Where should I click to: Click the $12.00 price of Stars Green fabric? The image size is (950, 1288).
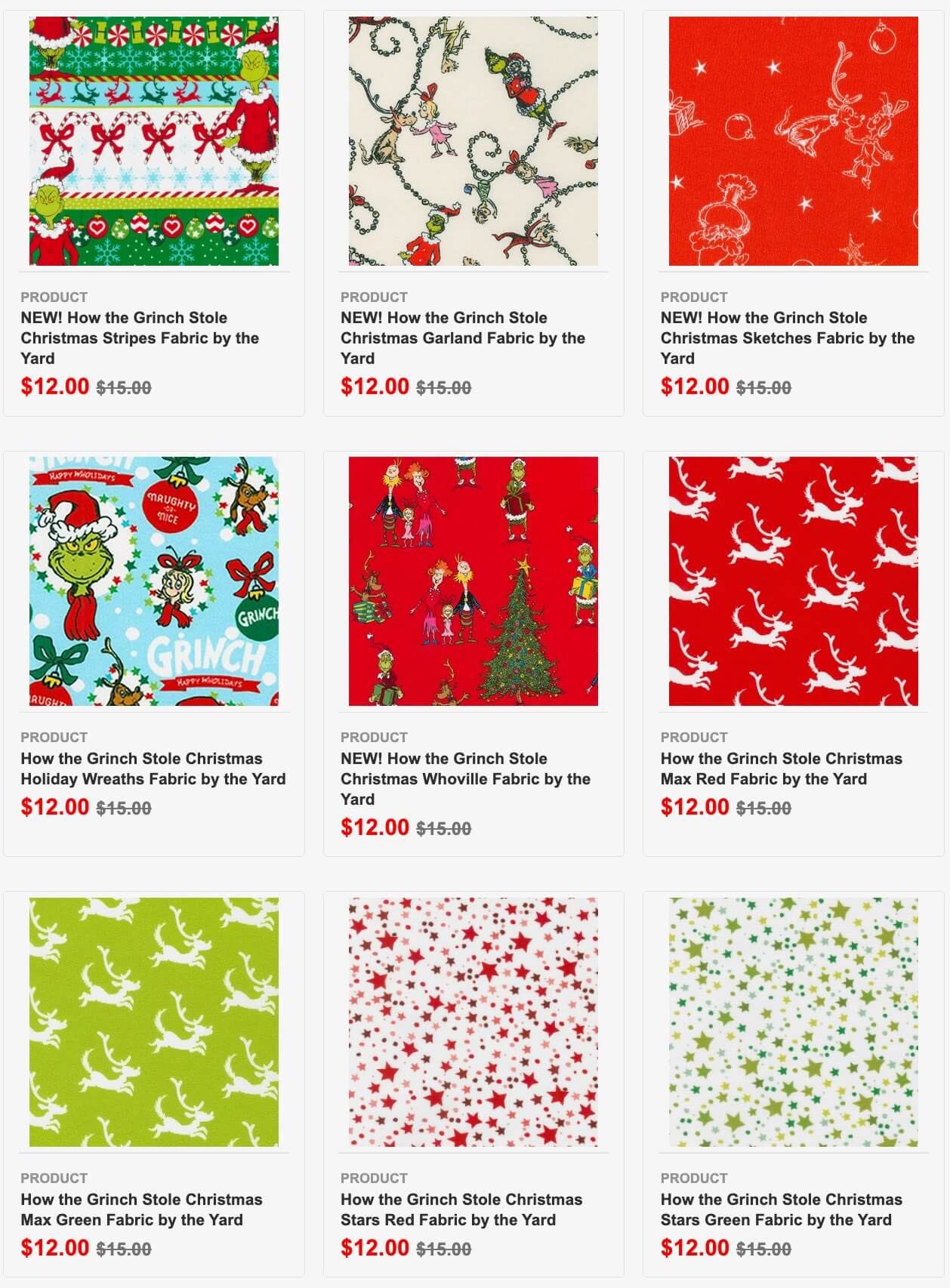tap(695, 1248)
